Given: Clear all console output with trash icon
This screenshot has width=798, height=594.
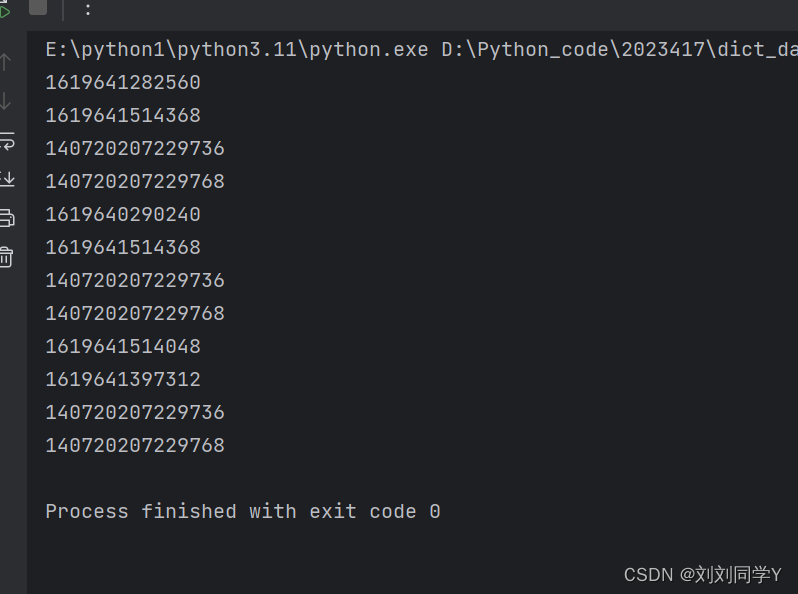Looking at the screenshot, I should tap(6, 257).
